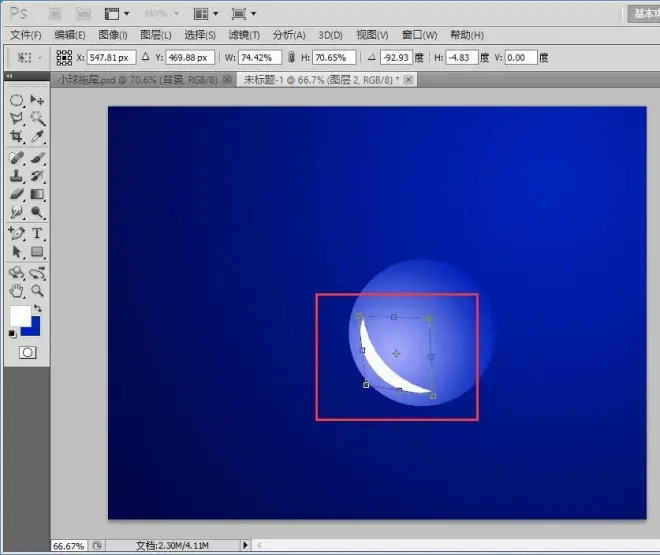Select the Horizontal Type tool
This screenshot has height=555, width=660.
coord(37,233)
